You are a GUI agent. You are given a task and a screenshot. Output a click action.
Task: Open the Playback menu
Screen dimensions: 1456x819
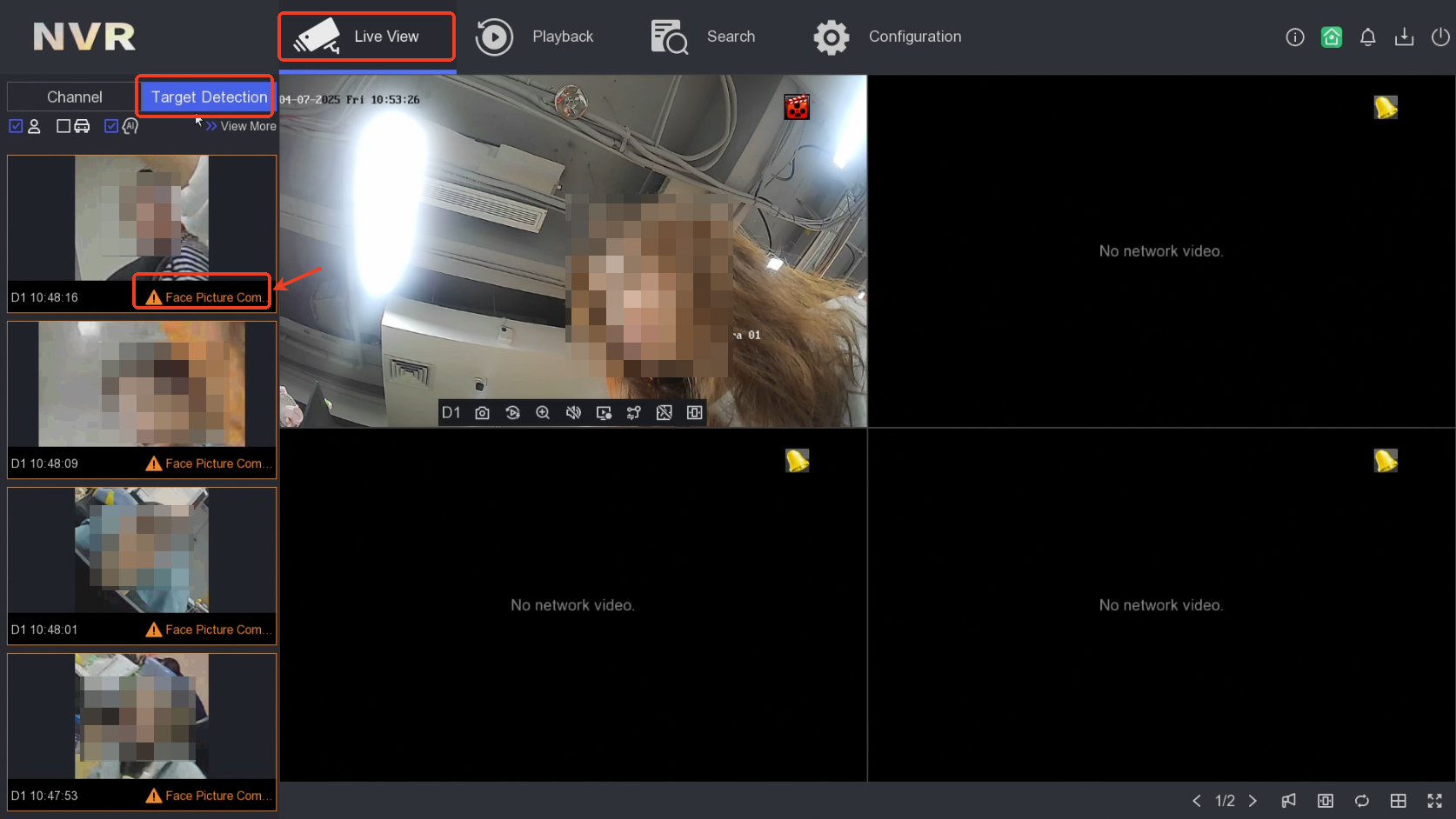click(535, 37)
